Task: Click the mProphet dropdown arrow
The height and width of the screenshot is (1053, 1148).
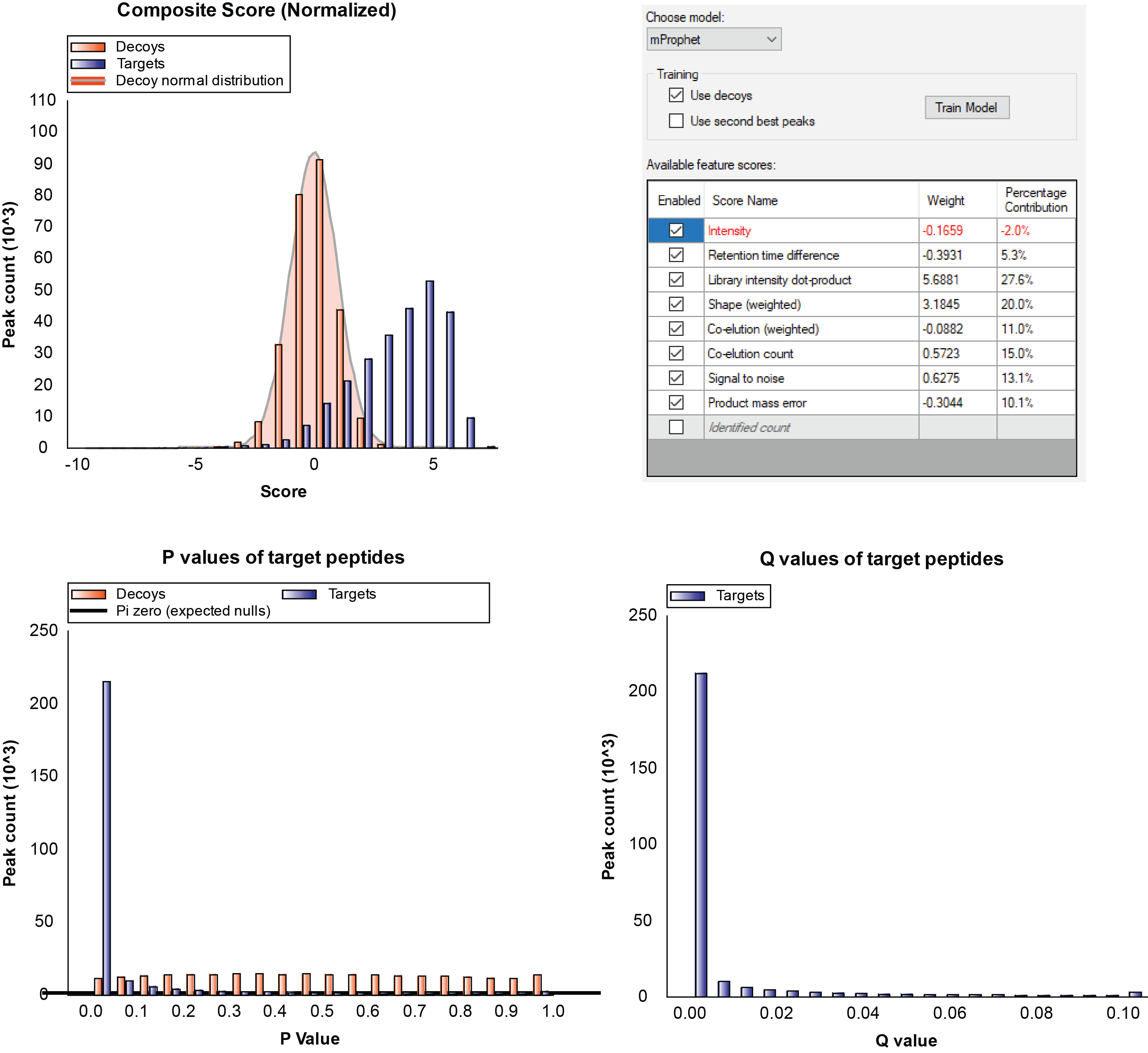Action: 771,39
